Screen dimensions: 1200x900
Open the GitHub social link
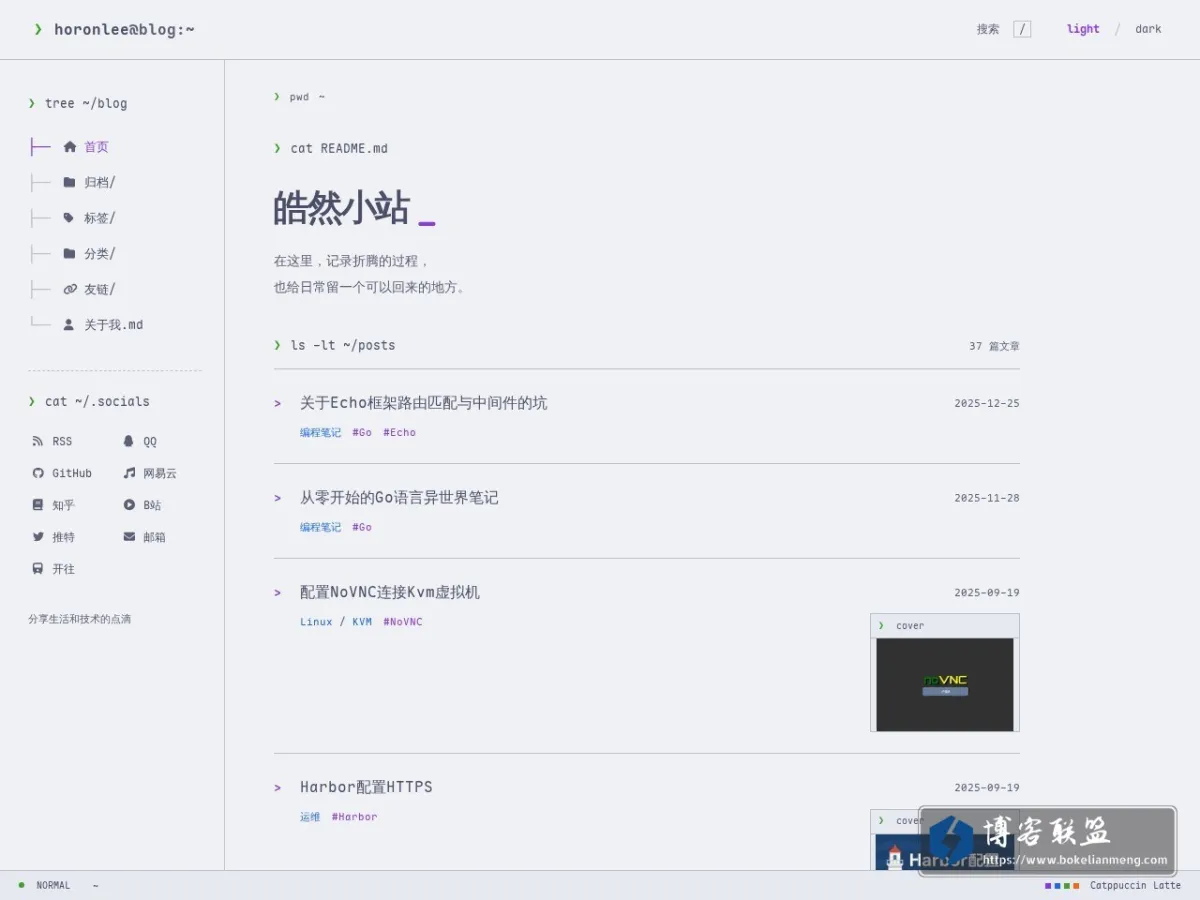tap(62, 473)
